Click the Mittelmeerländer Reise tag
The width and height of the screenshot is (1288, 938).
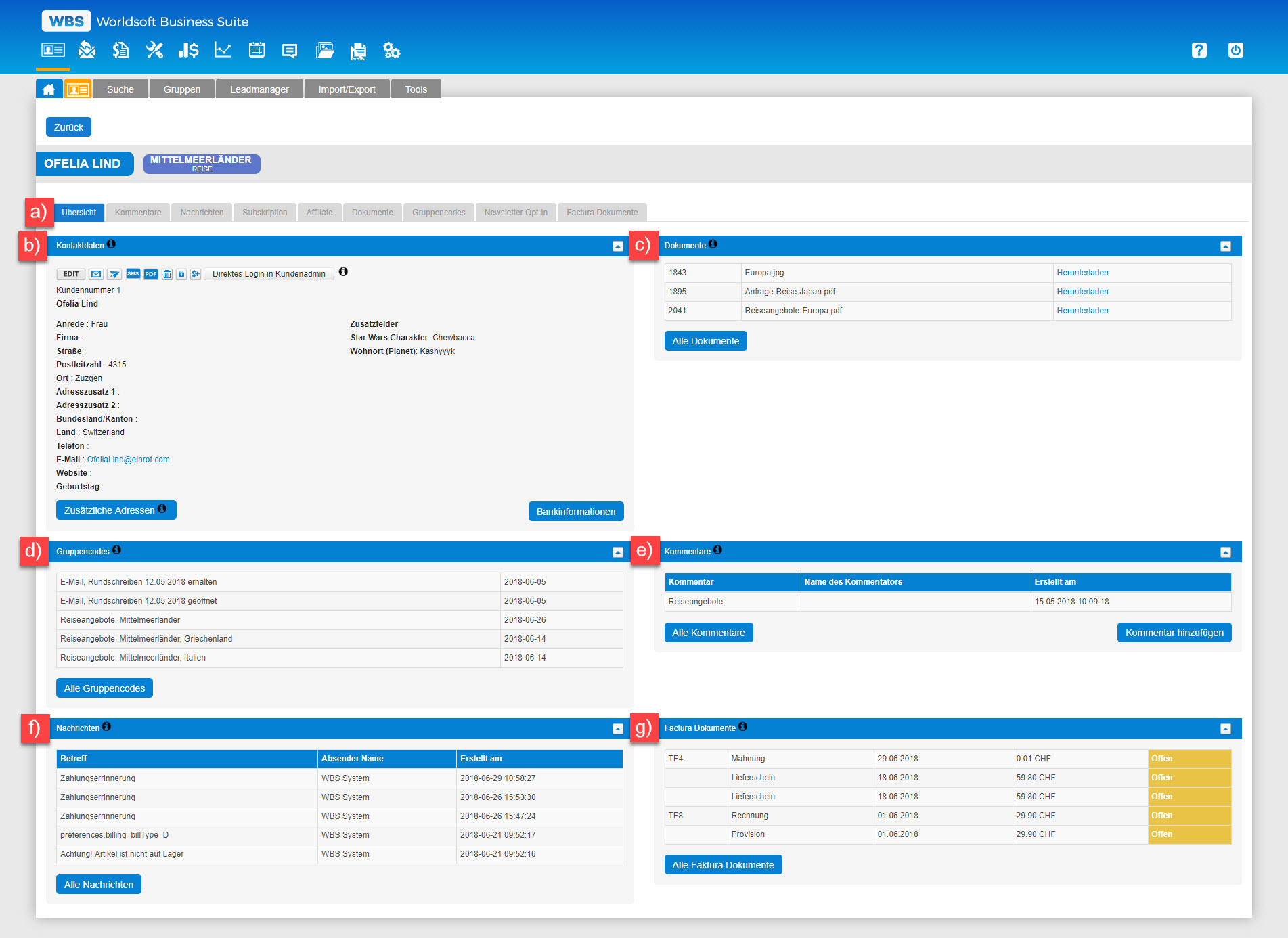[x=202, y=164]
